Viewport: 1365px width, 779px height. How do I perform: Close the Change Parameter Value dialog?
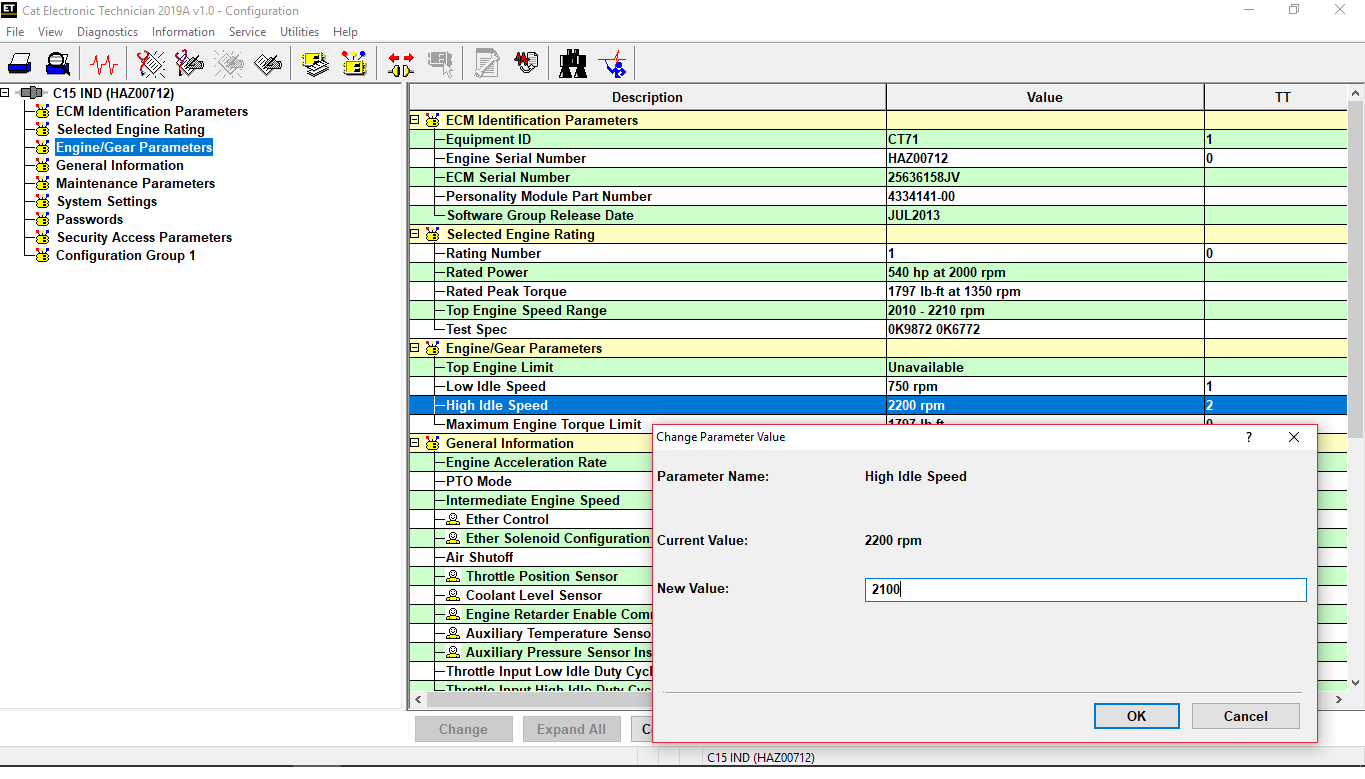click(1294, 437)
